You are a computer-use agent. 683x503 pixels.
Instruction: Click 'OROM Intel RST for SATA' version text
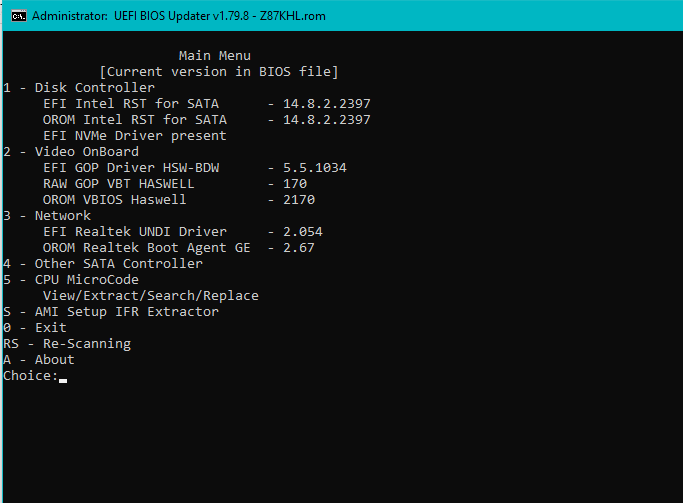(327, 120)
